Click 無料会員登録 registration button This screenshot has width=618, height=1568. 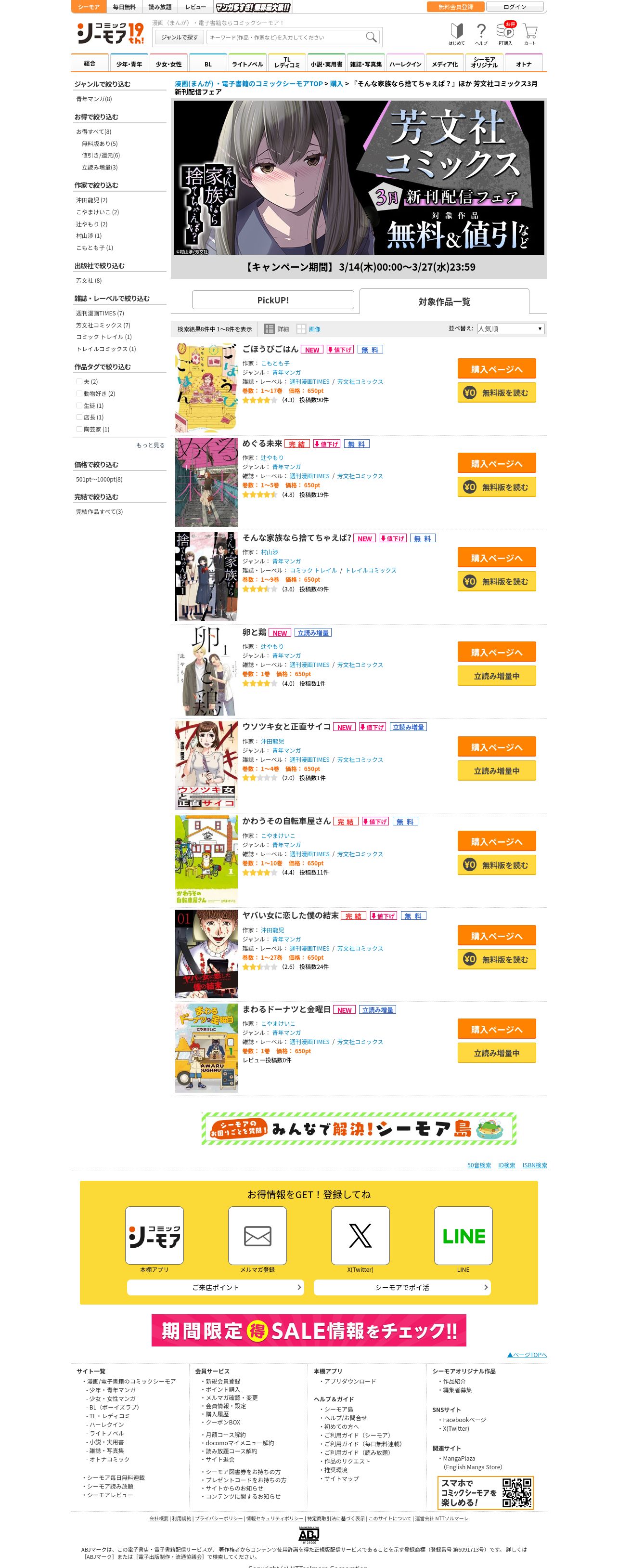point(456,7)
